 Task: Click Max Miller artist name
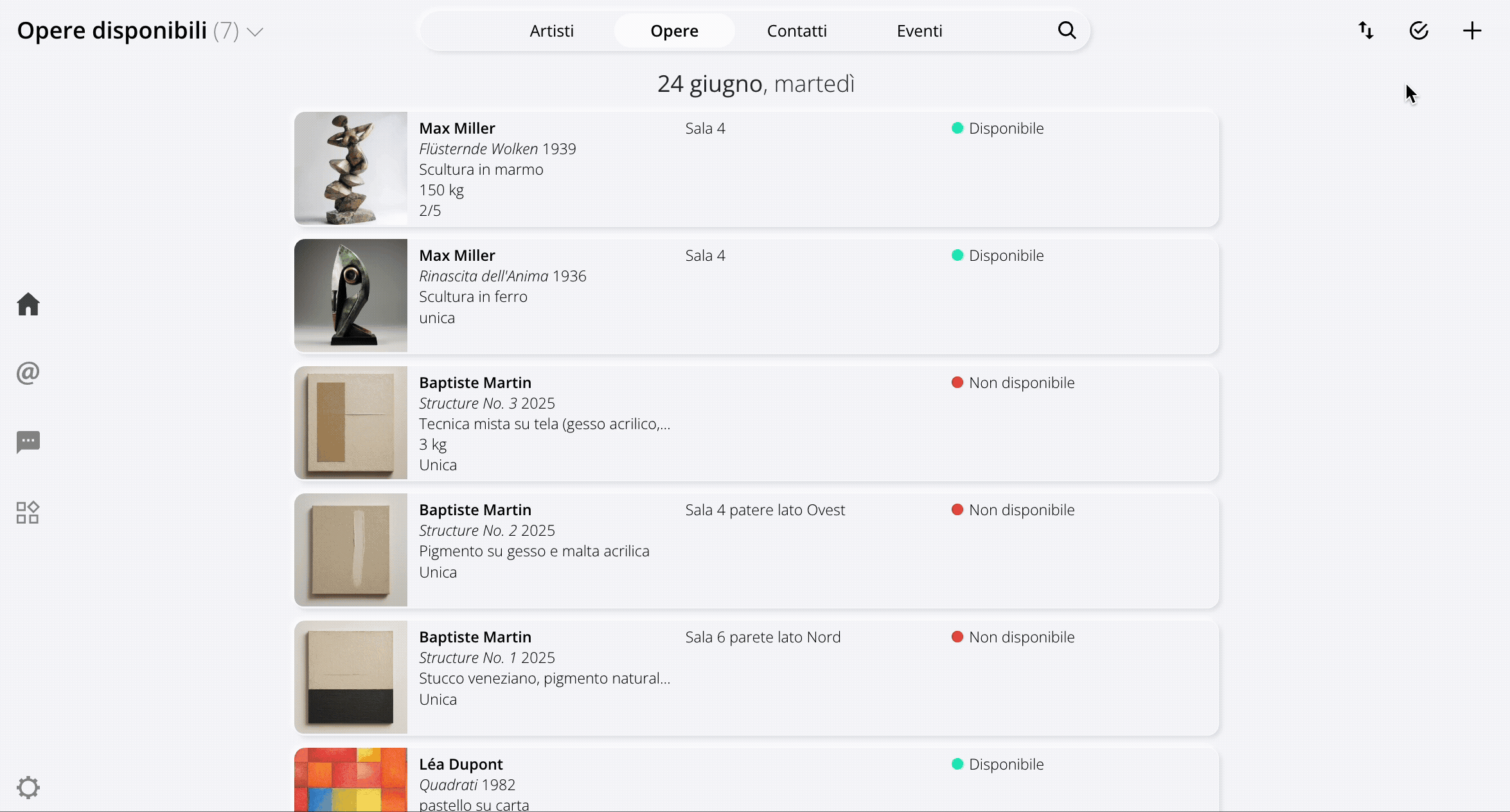457,128
